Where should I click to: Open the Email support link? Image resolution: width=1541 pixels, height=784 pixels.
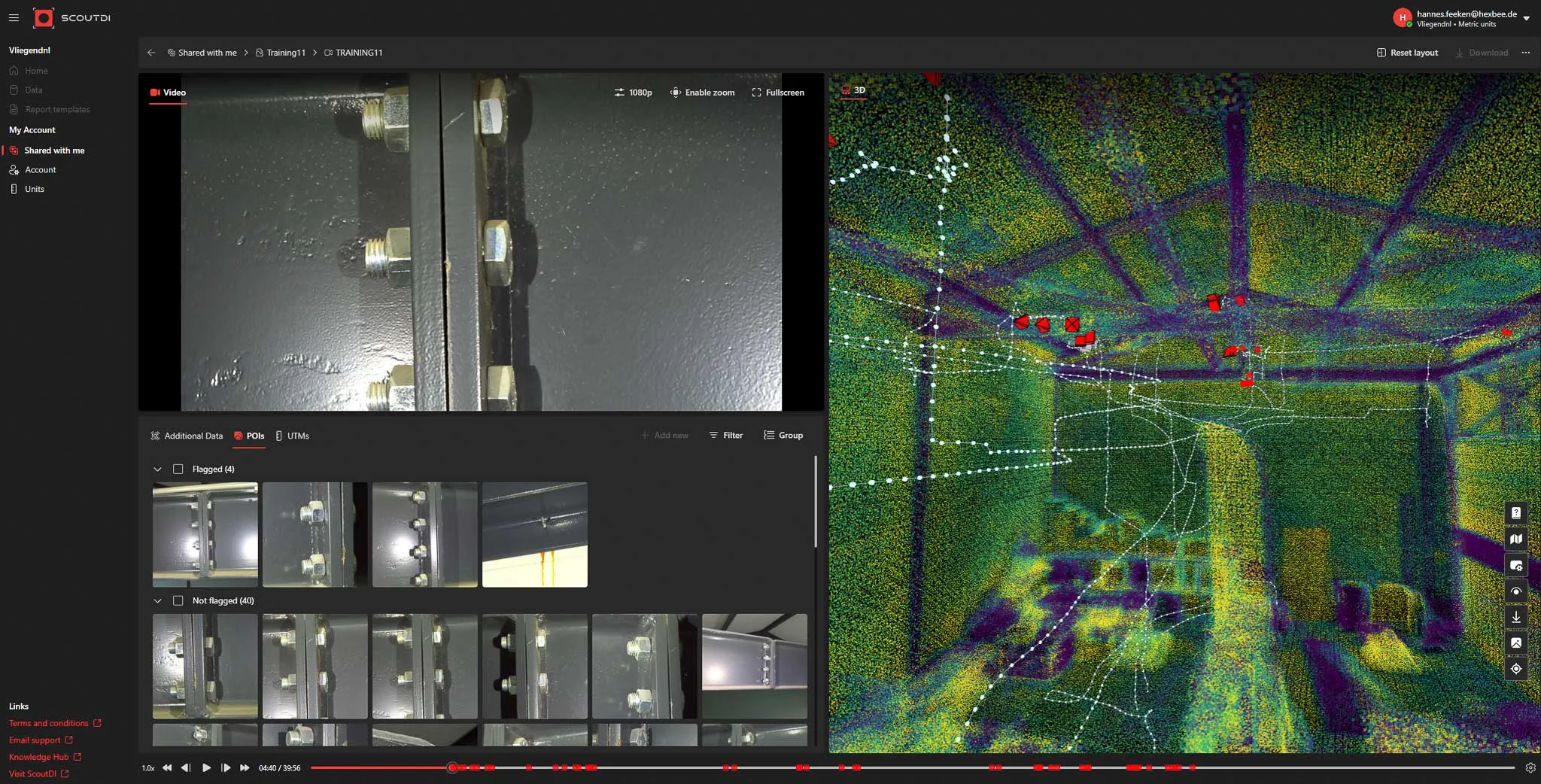pyautogui.click(x=41, y=740)
